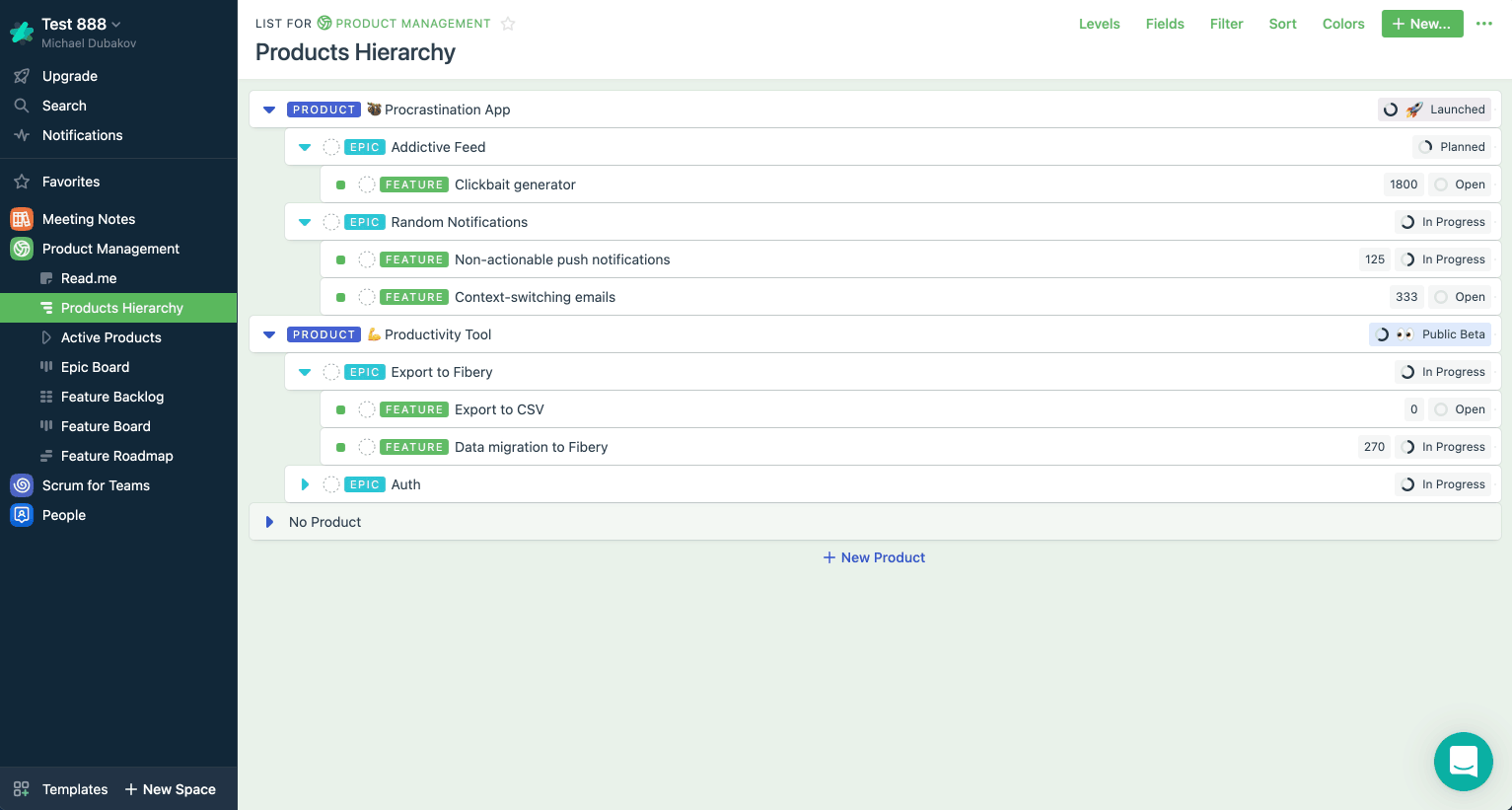
Task: Click the 1800 value on Clickbait generator
Action: pos(1404,184)
